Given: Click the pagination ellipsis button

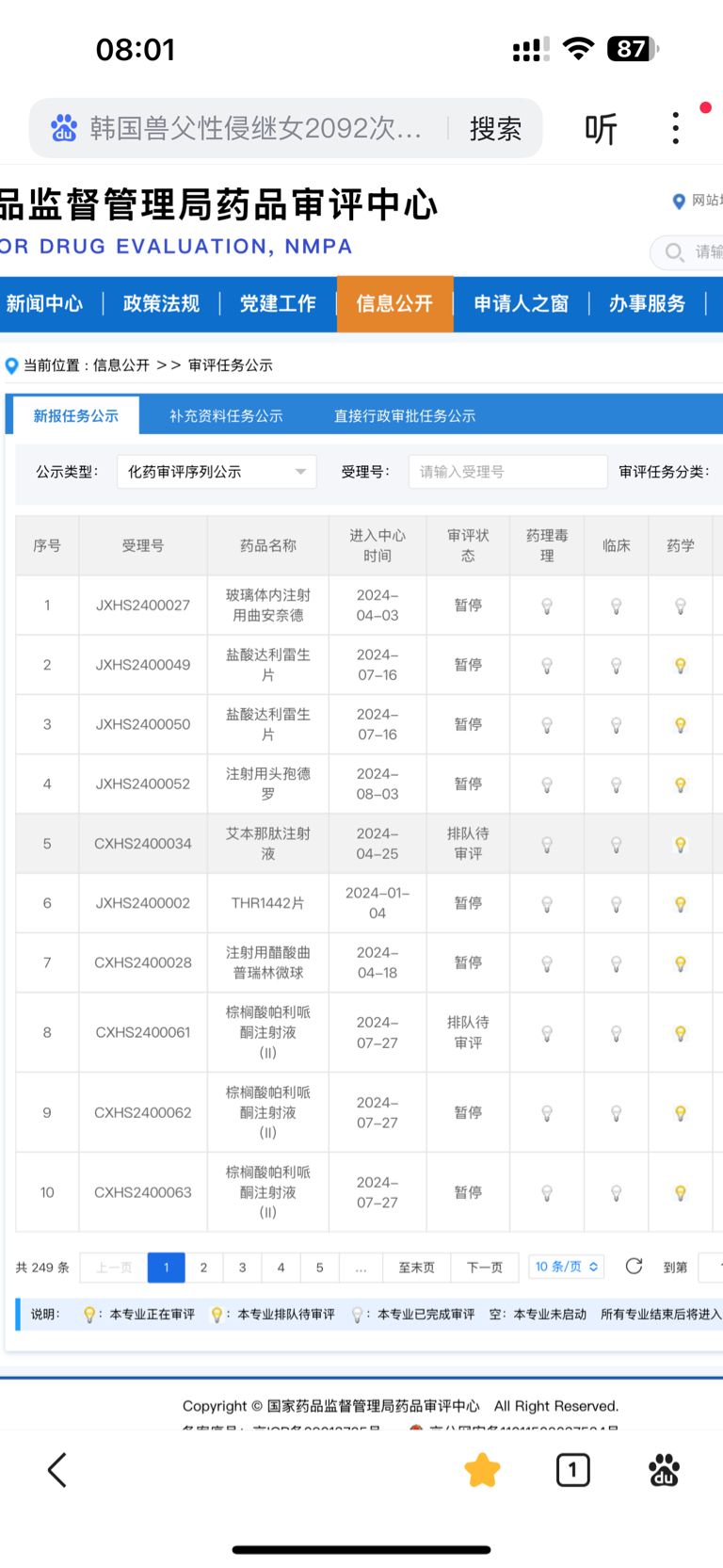Looking at the screenshot, I should coord(361,1268).
